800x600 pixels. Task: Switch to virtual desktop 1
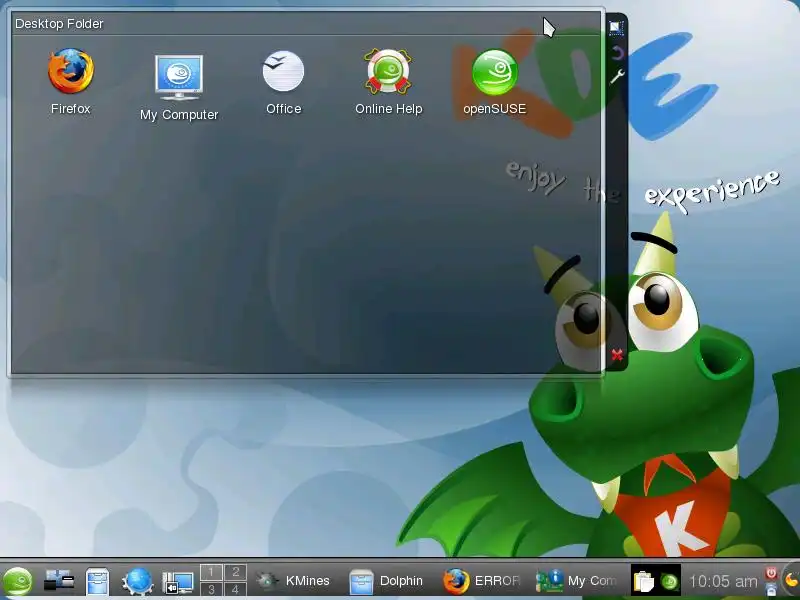[211, 572]
